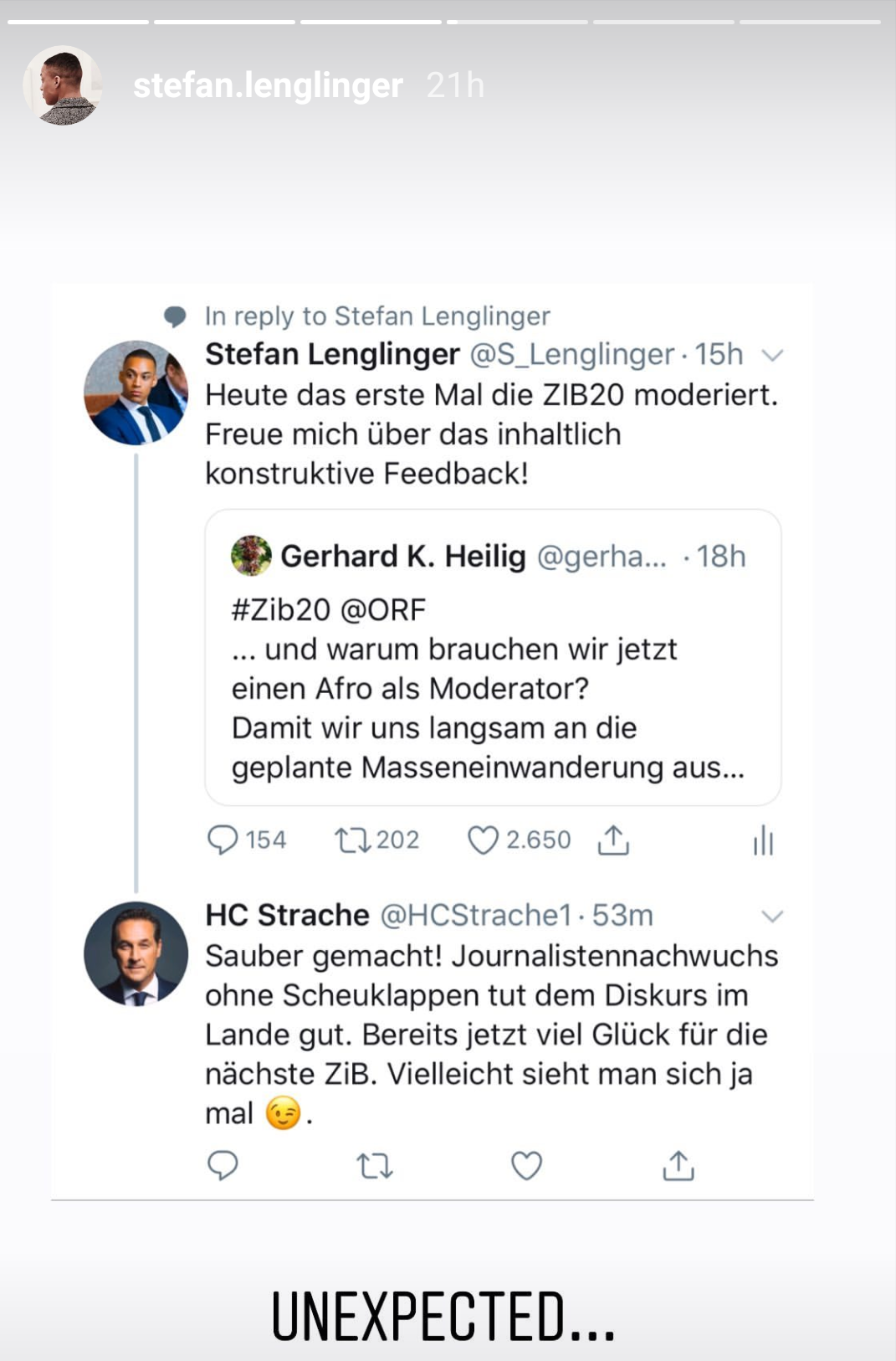Viewport: 896px width, 1361px height.
Task: Jump to first story segment bar
Action: (78, 22)
